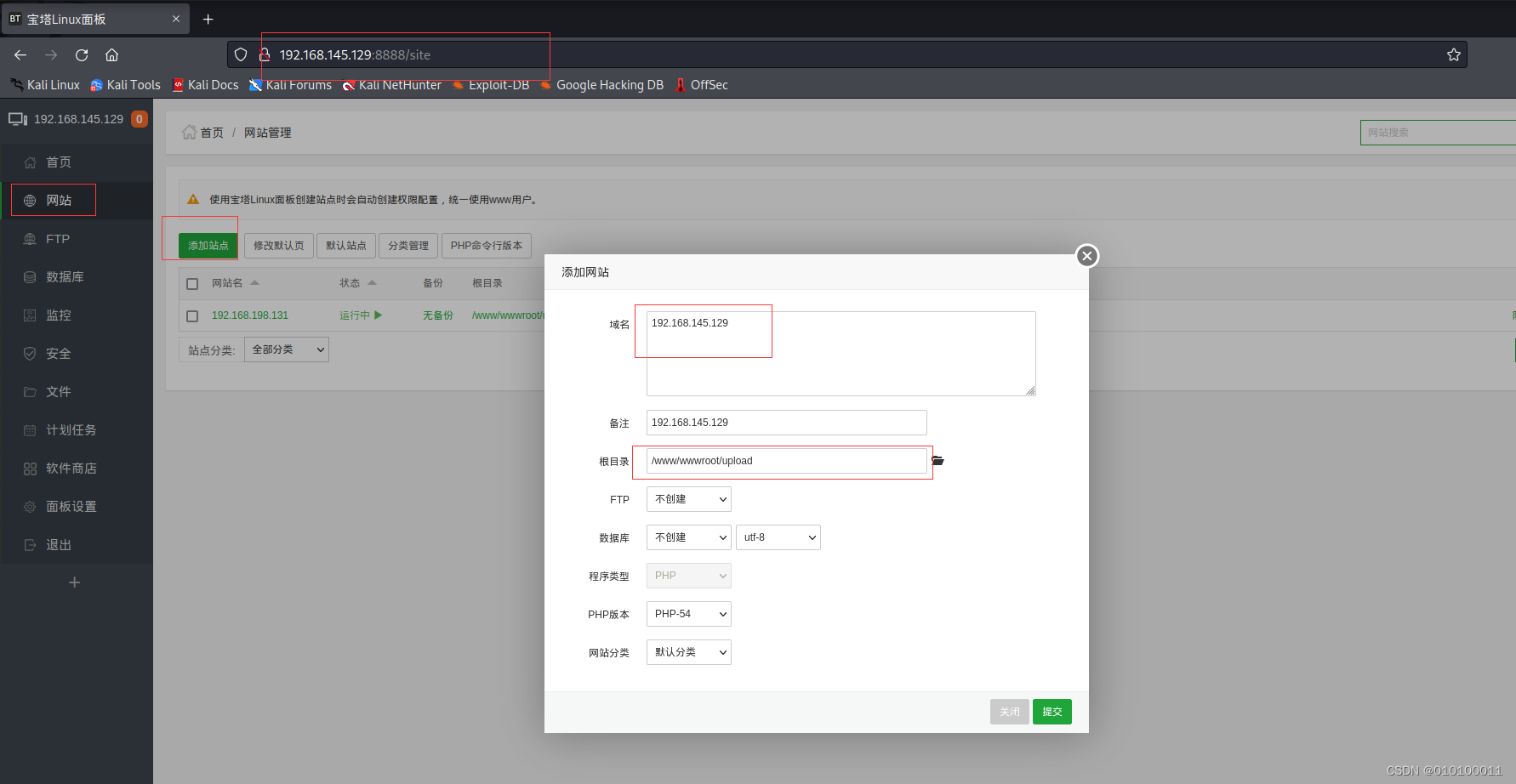Image resolution: width=1516 pixels, height=784 pixels.
Task: Open the FTP 不创建 dropdown
Action: [689, 499]
